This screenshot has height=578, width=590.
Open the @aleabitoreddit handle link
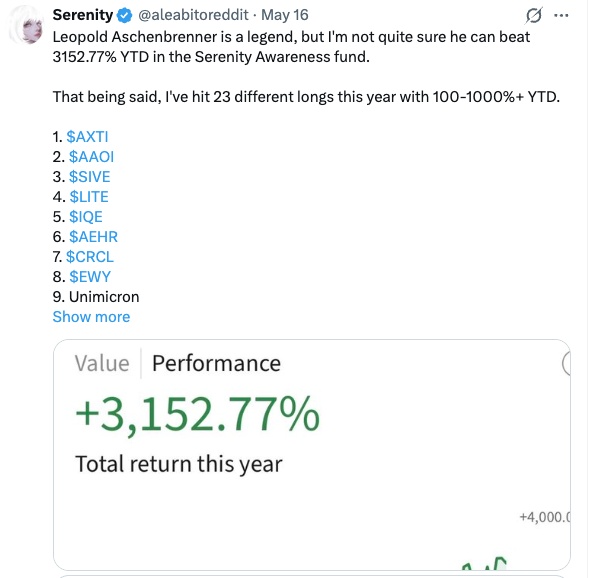pyautogui.click(x=193, y=15)
